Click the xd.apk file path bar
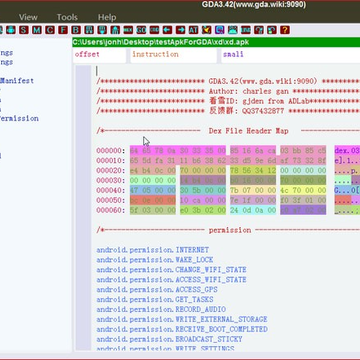 coord(216,42)
